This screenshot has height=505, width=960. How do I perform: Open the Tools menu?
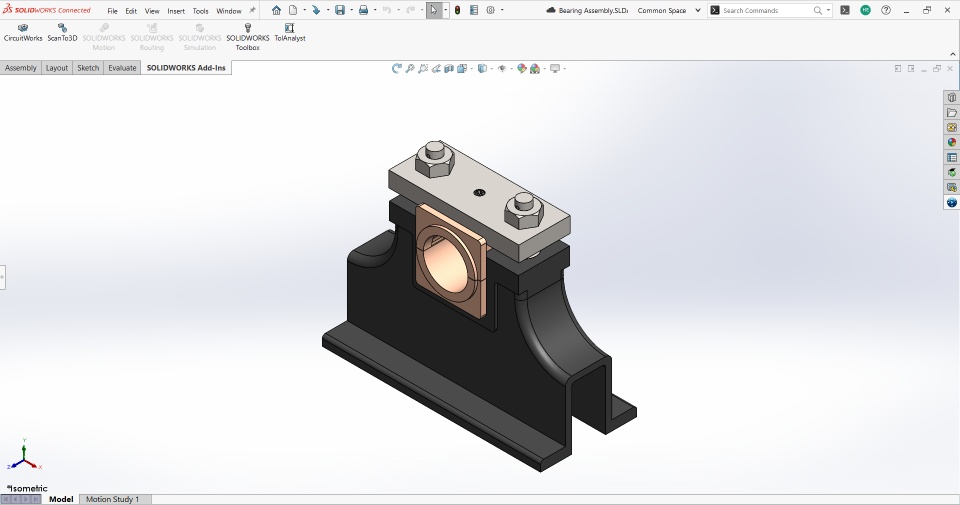coord(200,11)
